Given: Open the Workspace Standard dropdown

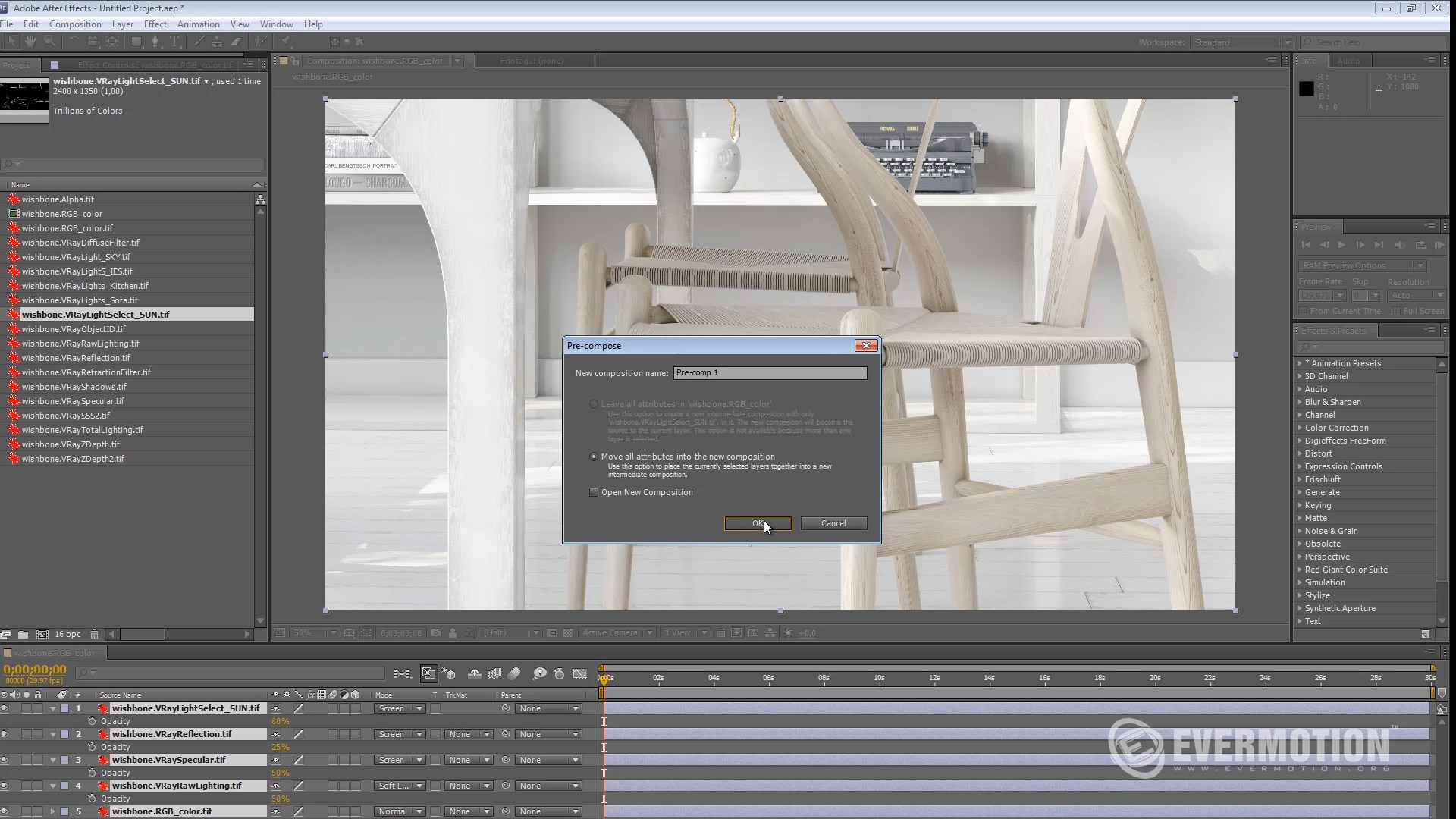Looking at the screenshot, I should pyautogui.click(x=1241, y=42).
